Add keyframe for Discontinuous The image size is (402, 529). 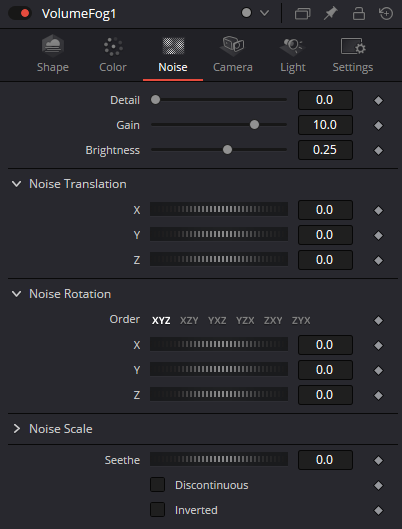click(378, 485)
